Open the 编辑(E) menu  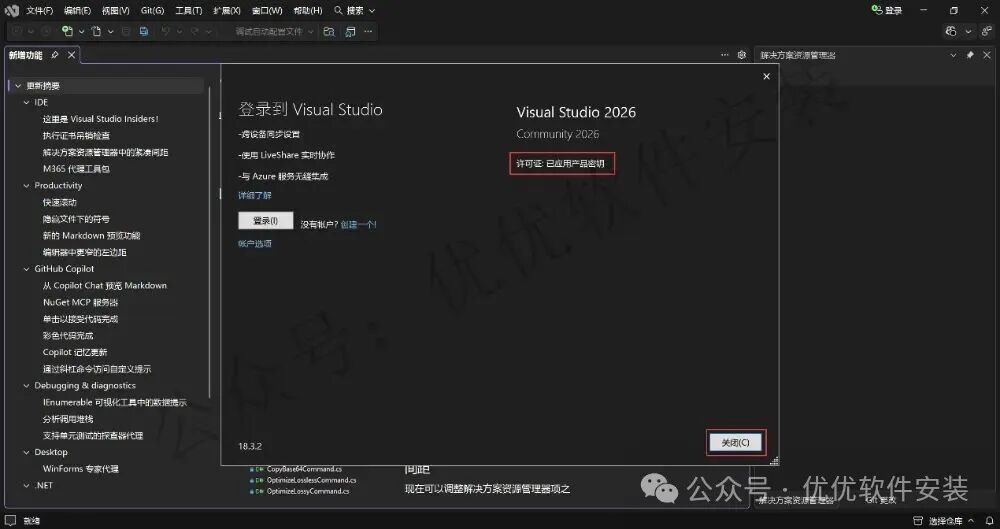pos(77,11)
